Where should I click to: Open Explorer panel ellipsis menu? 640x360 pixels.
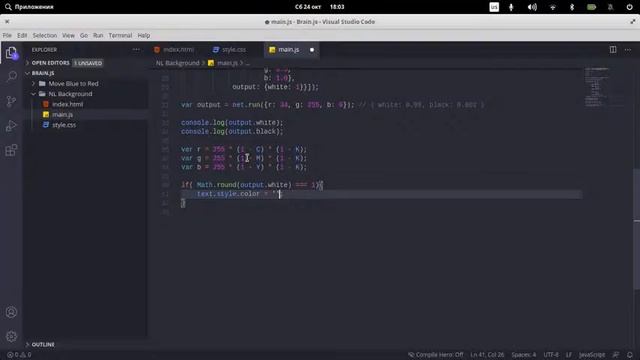[x=136, y=50]
